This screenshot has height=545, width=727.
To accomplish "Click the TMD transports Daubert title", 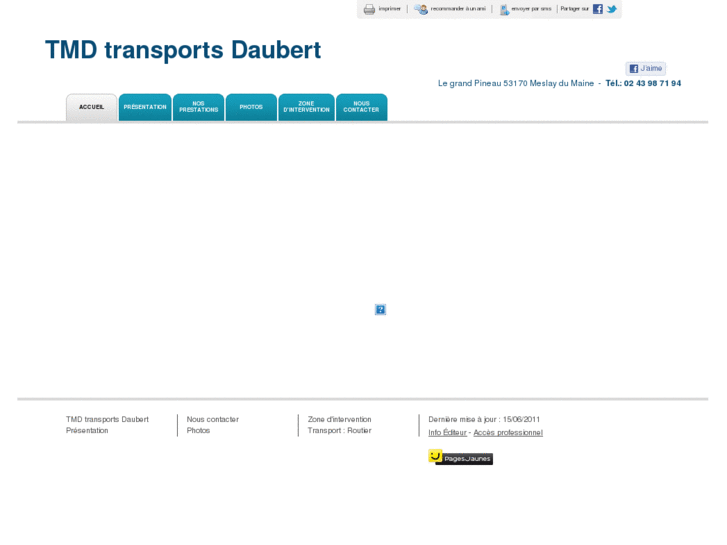I will tap(183, 50).
